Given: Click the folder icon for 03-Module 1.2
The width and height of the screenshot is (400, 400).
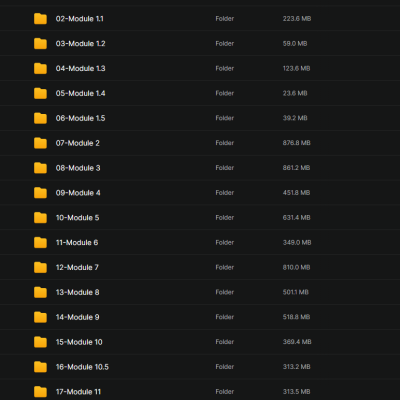Looking at the screenshot, I should pyautogui.click(x=40, y=44).
